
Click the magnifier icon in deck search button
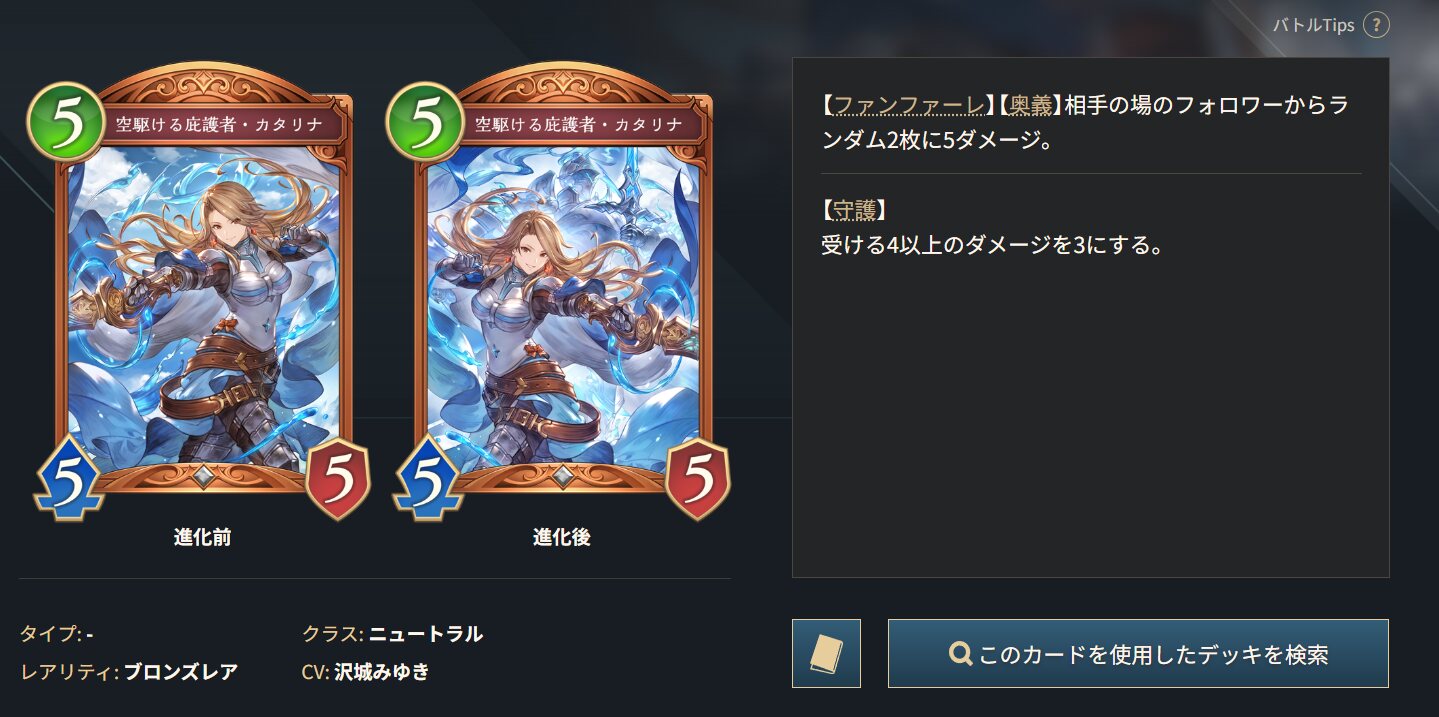960,654
